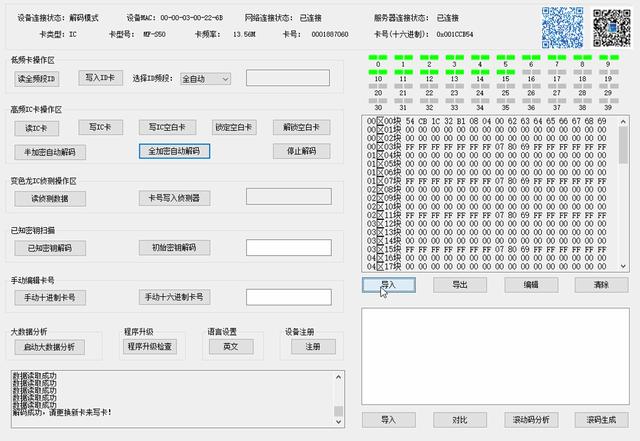The height and width of the screenshot is (441, 640).
Task: Start 半加密自动解码
Action: point(50,152)
